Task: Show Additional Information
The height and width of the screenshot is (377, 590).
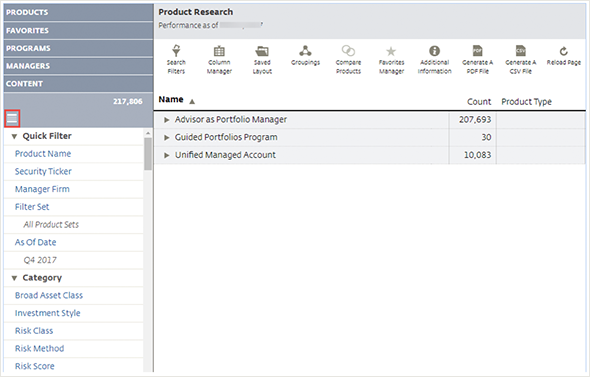Action: [434, 59]
